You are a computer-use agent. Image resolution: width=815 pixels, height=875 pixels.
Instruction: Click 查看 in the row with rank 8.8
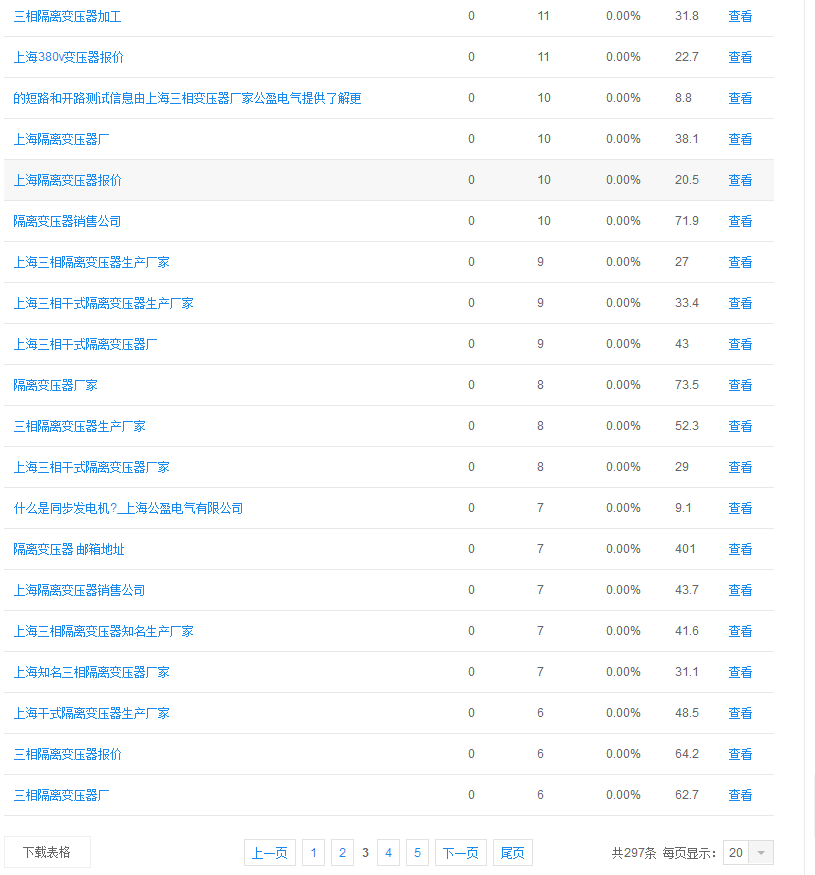pos(740,99)
